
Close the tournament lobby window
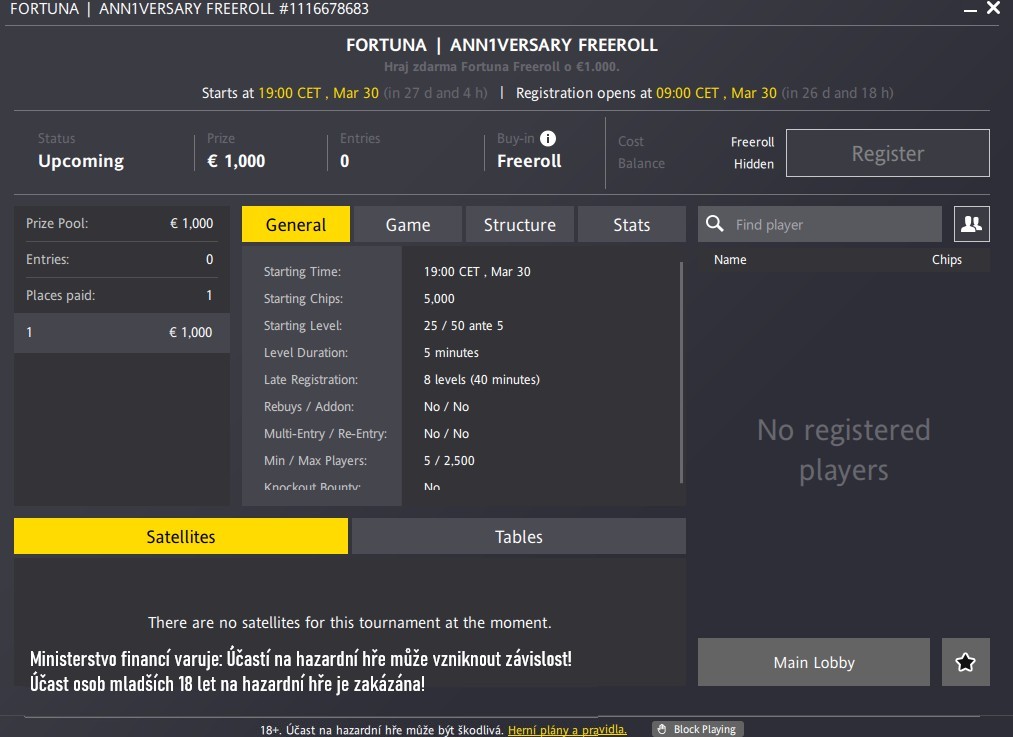(994, 8)
